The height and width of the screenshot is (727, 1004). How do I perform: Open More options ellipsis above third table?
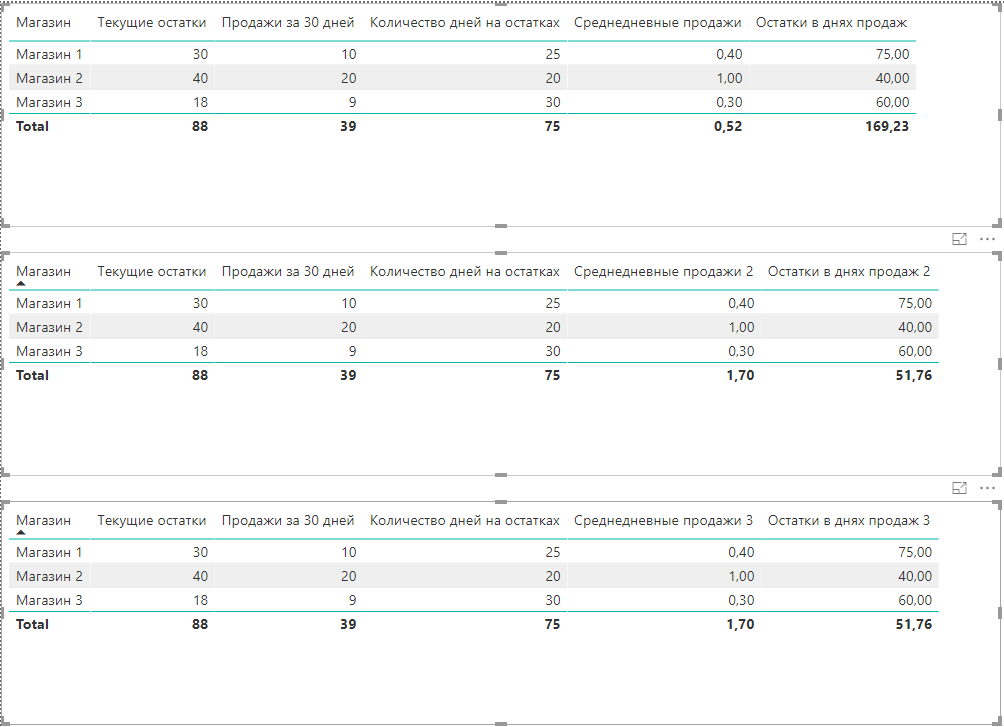(x=987, y=488)
